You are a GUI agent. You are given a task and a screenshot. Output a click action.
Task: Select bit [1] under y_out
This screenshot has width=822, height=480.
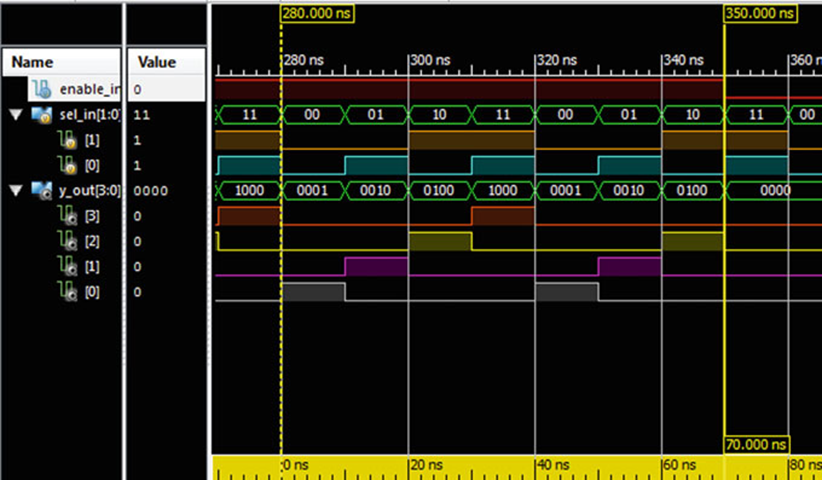pyautogui.click(x=92, y=267)
